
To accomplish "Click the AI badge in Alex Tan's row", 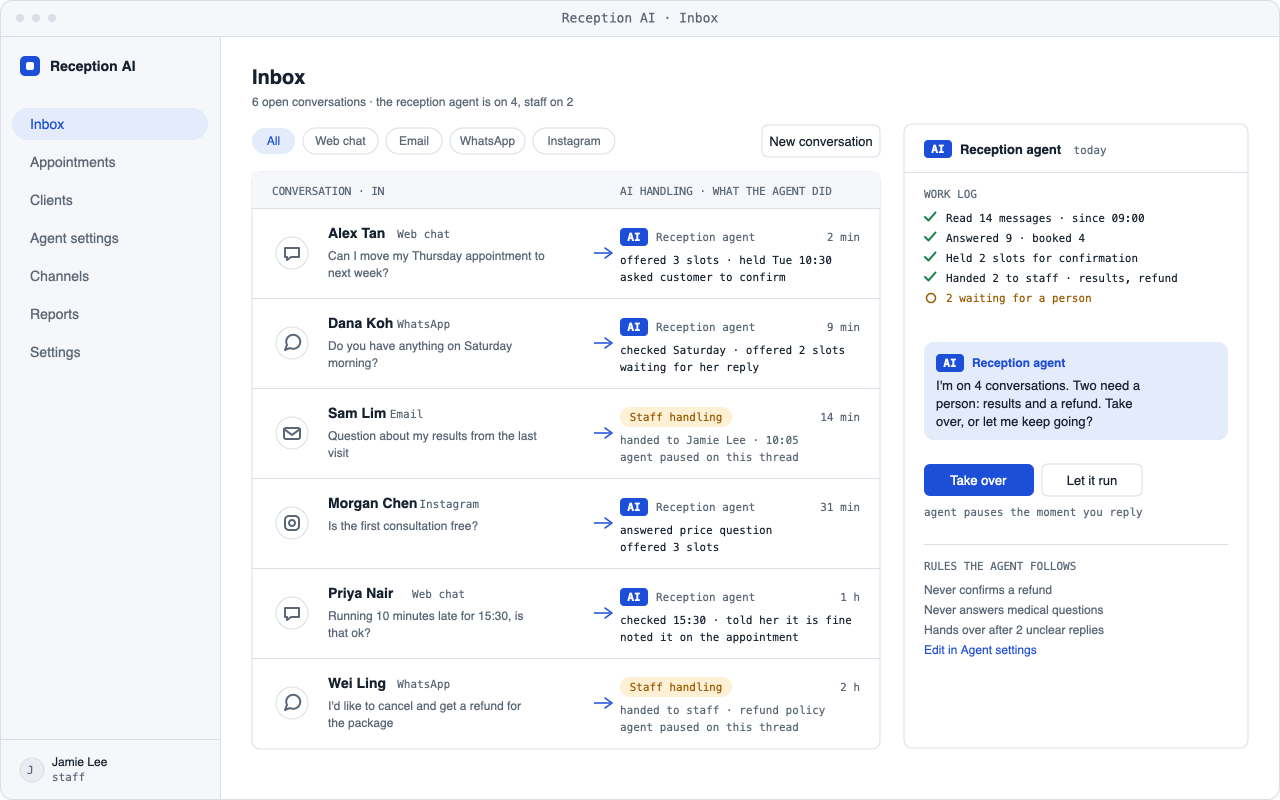I will point(633,237).
